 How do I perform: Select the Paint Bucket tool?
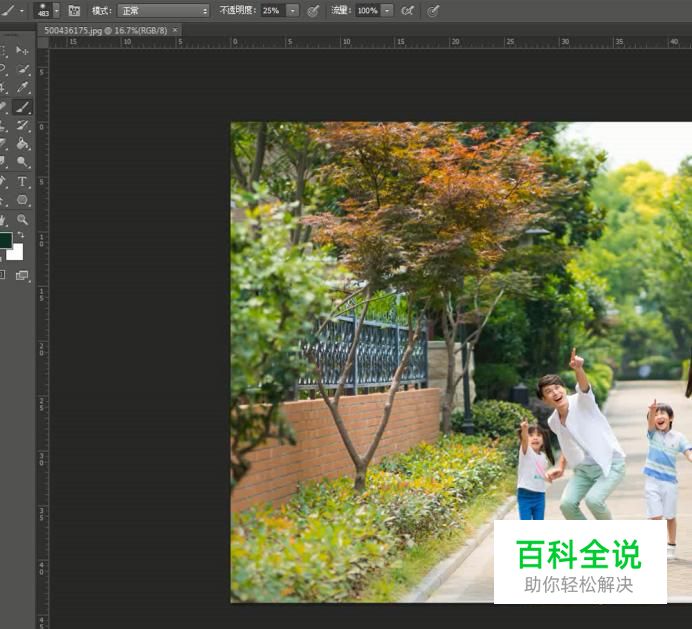click(22, 144)
